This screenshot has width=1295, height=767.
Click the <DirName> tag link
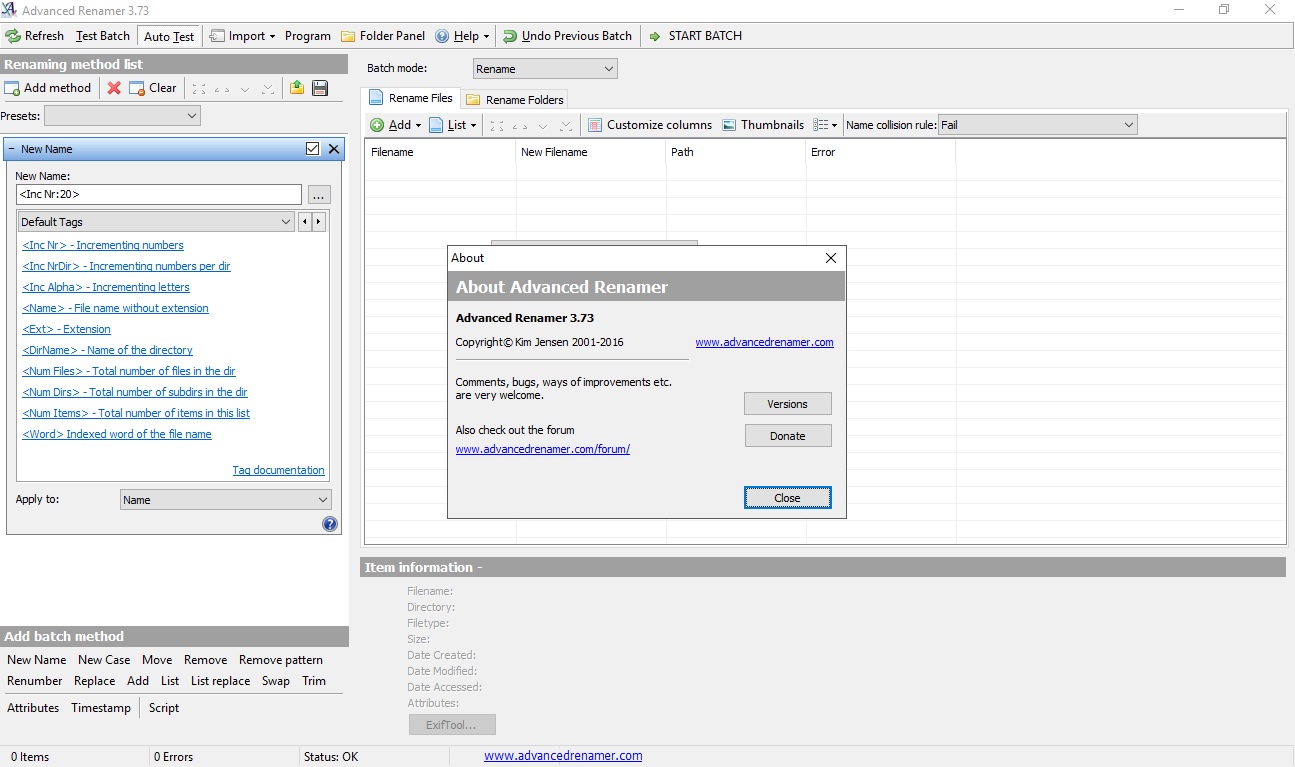click(107, 350)
